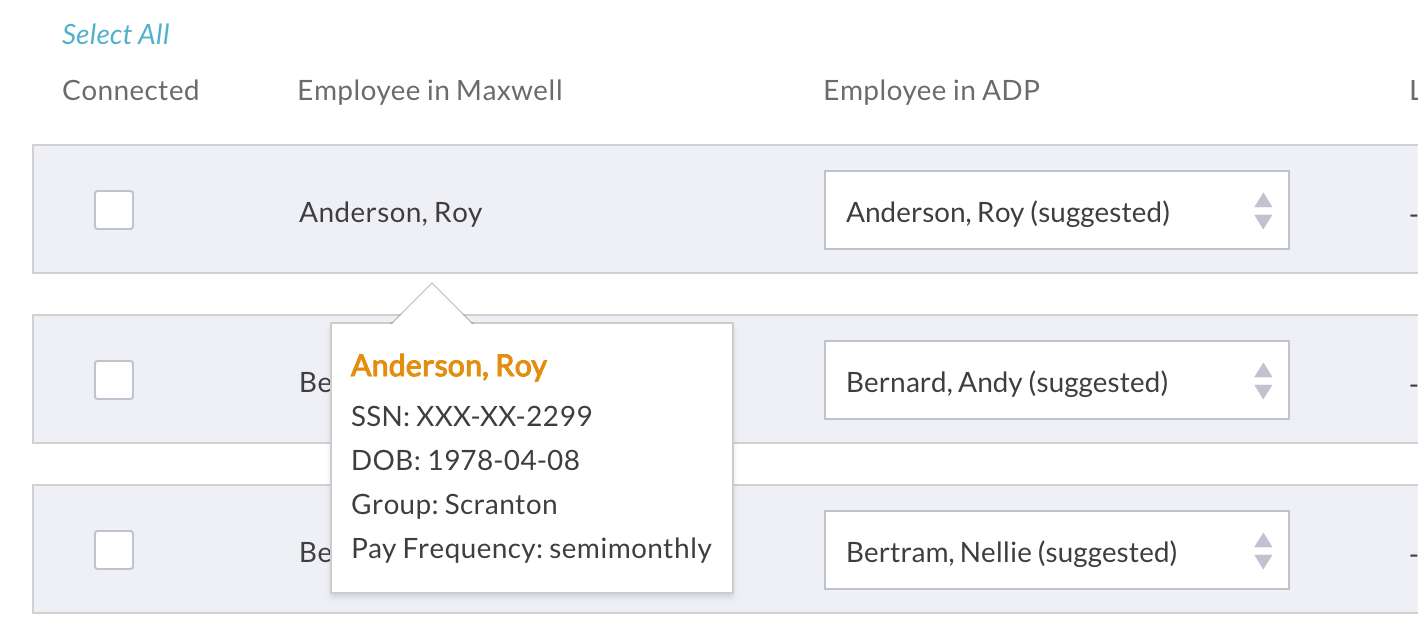
Task: Check the checkbox beside Bertram, Nellie row
Action: click(113, 550)
